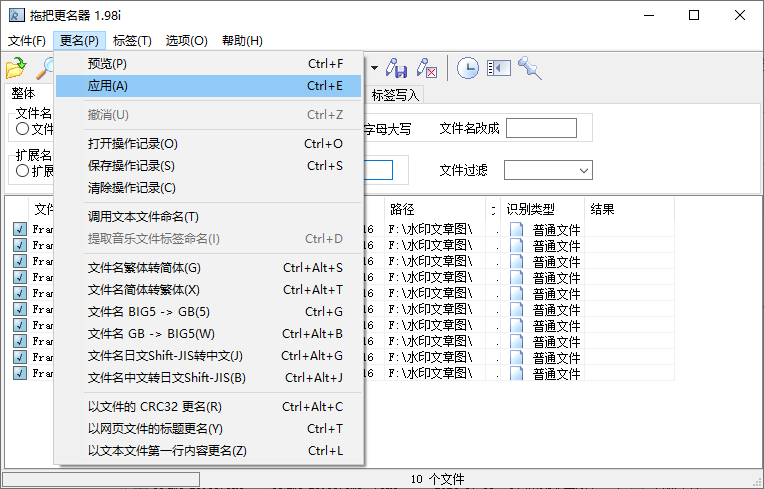Click the pen with red X icon
The width and height of the screenshot is (764, 489).
(x=427, y=68)
